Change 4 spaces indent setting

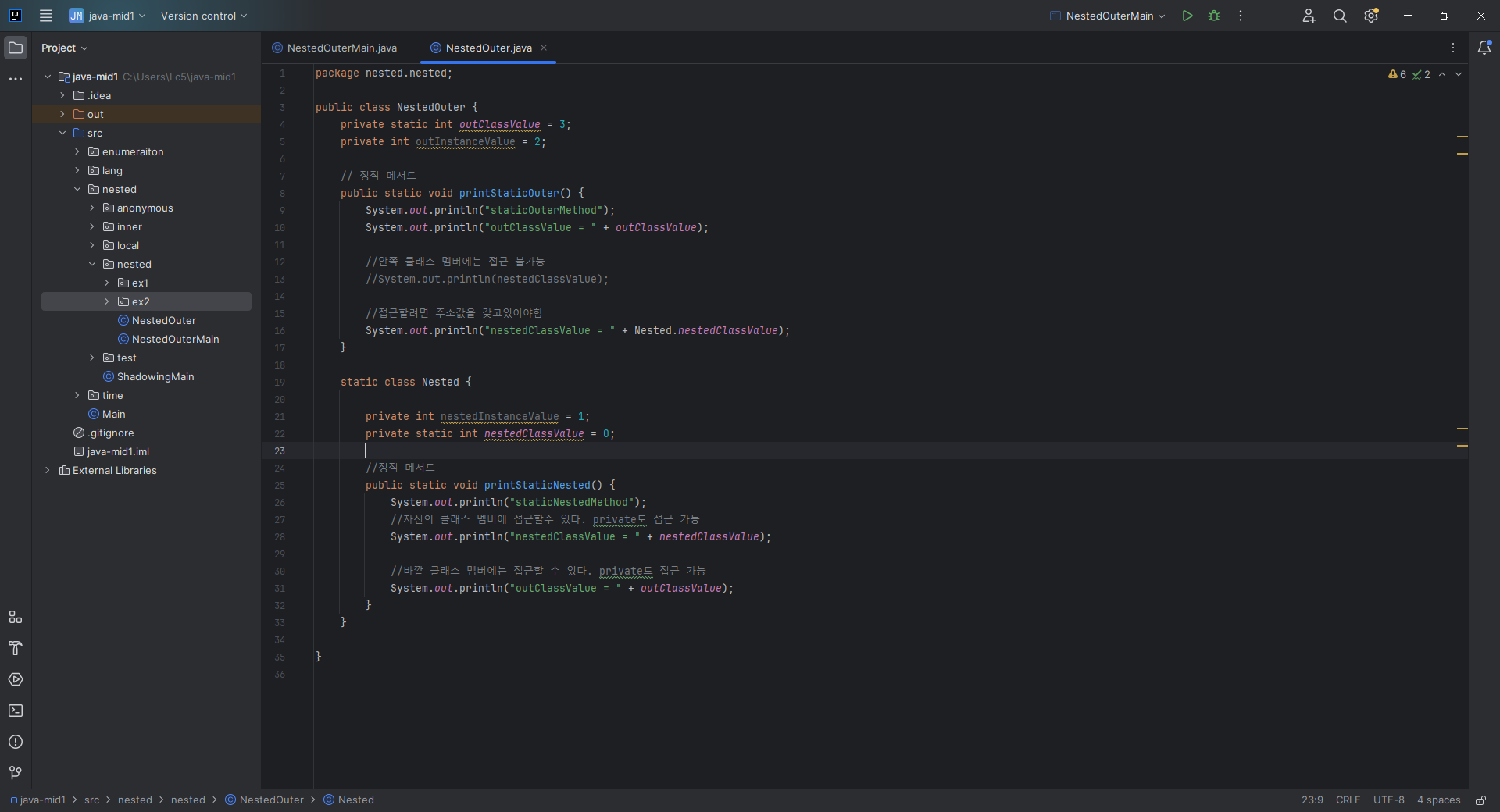(1438, 800)
